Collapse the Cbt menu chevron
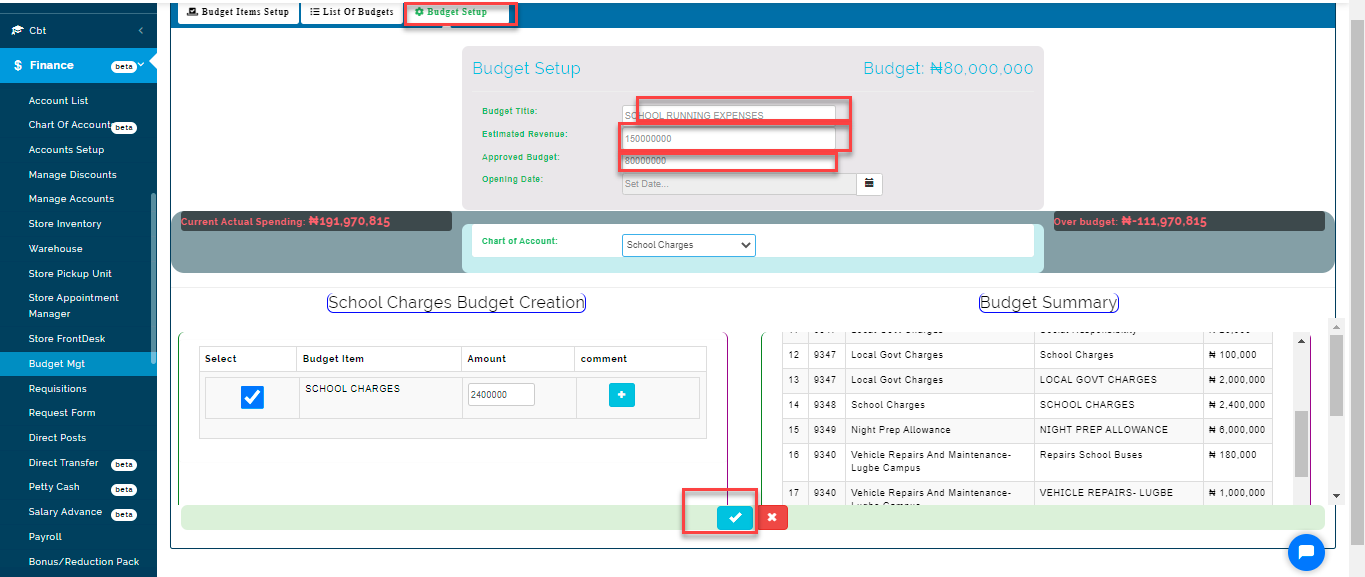Viewport: 1365px width, 577px height. tap(141, 31)
